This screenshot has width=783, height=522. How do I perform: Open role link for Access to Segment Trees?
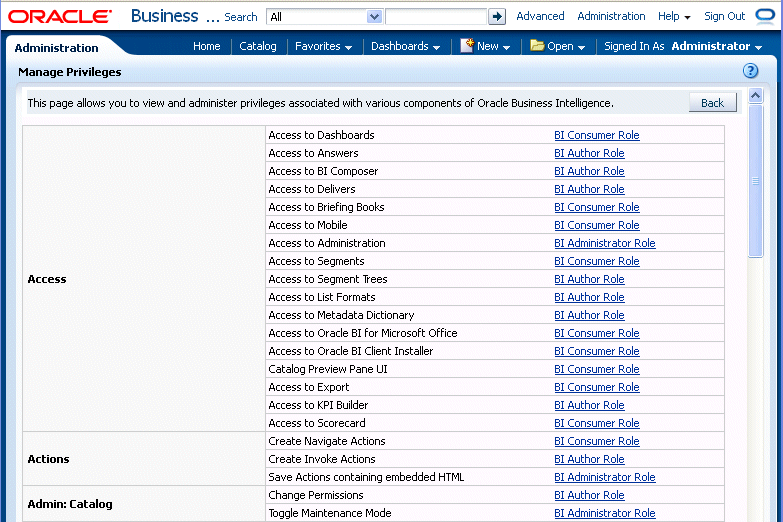(589, 279)
